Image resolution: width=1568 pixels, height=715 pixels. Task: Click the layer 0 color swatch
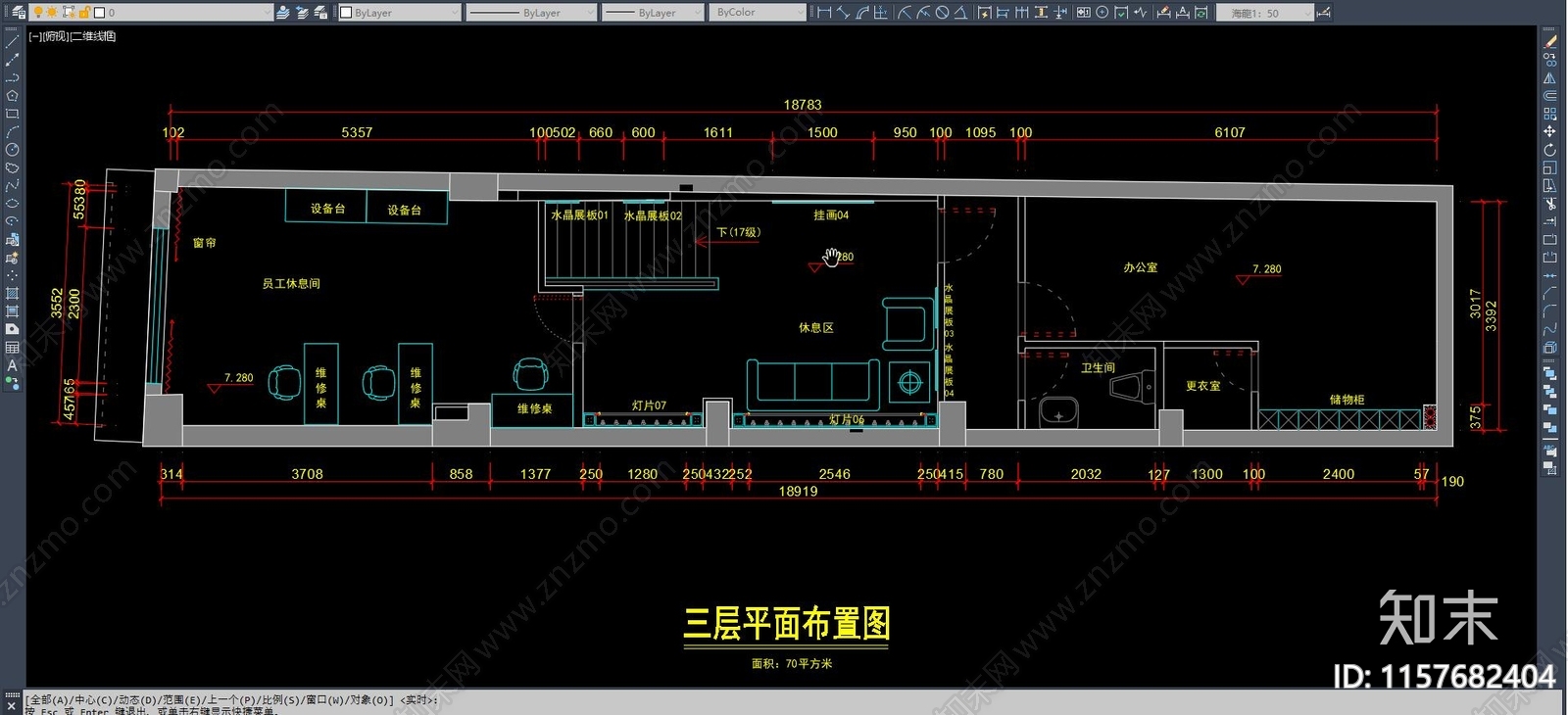point(99,13)
